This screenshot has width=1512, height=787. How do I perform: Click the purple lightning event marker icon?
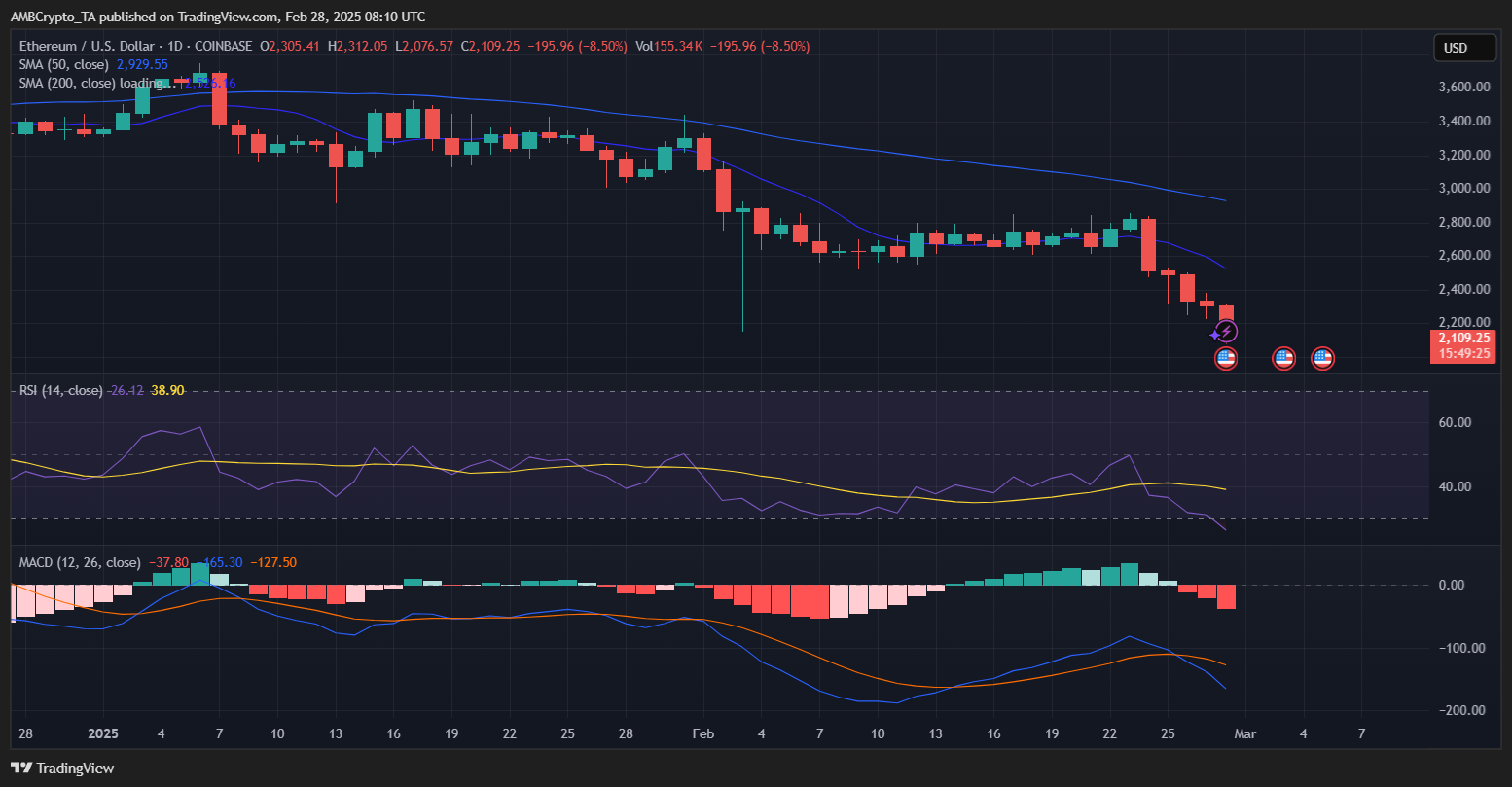coord(1225,332)
